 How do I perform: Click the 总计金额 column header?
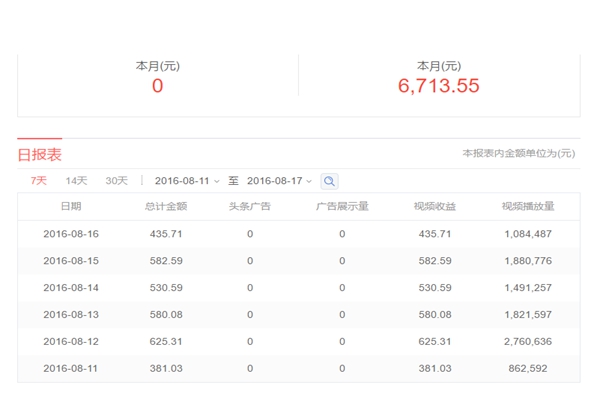[x=166, y=207]
